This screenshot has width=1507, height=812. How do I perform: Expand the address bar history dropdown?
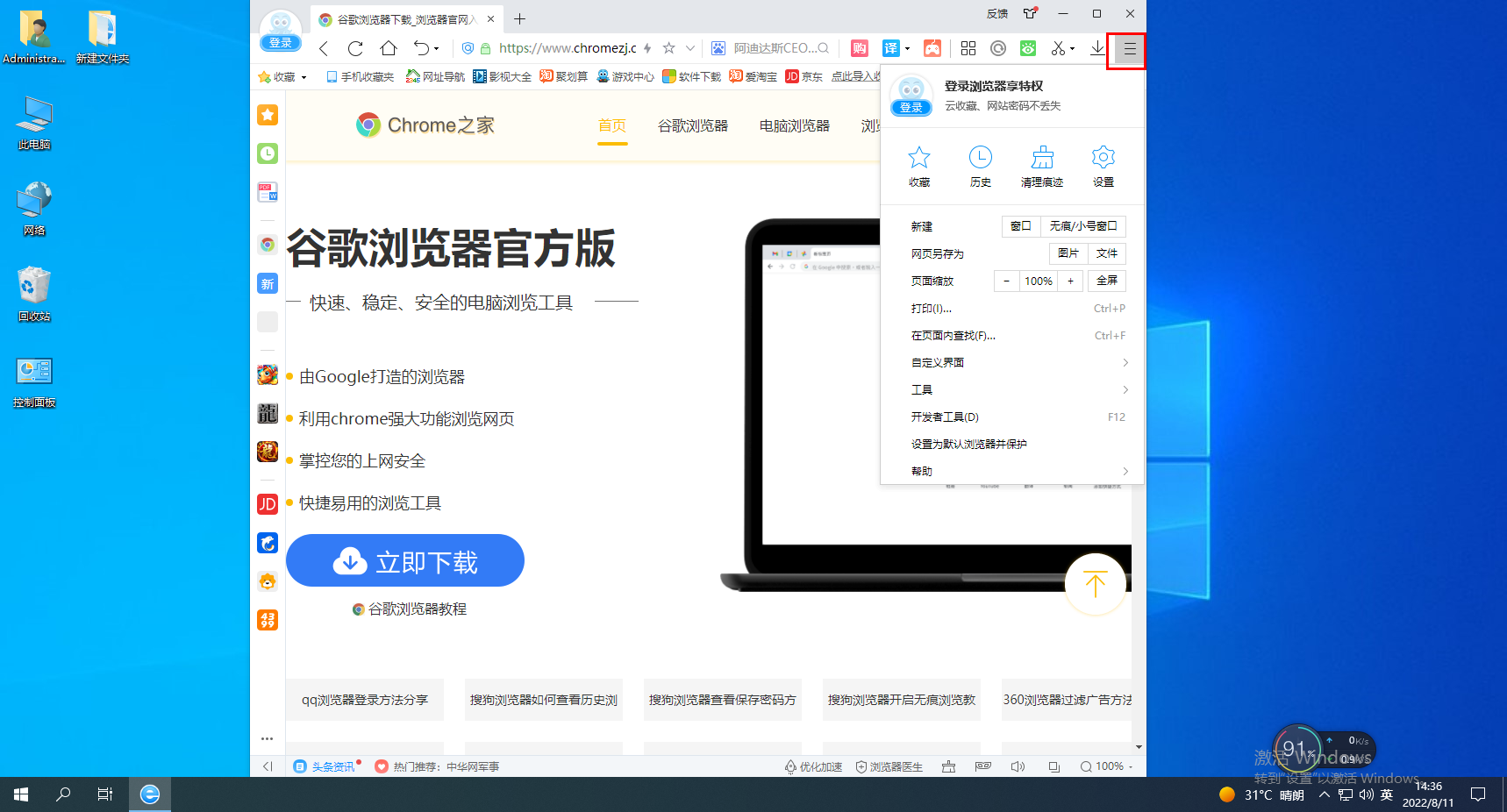pos(690,48)
